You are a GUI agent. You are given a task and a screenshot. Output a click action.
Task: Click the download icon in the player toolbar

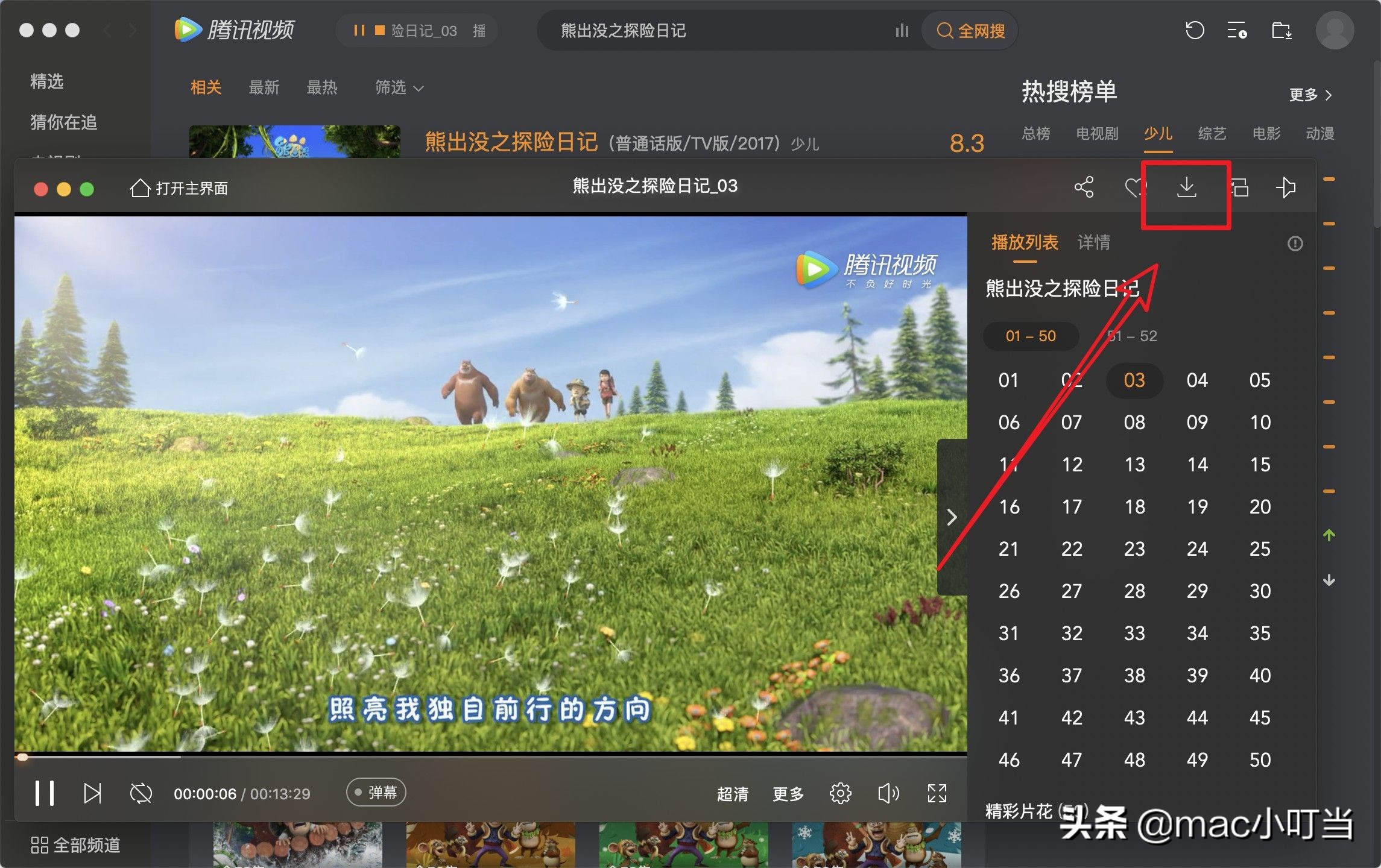pos(1187,187)
